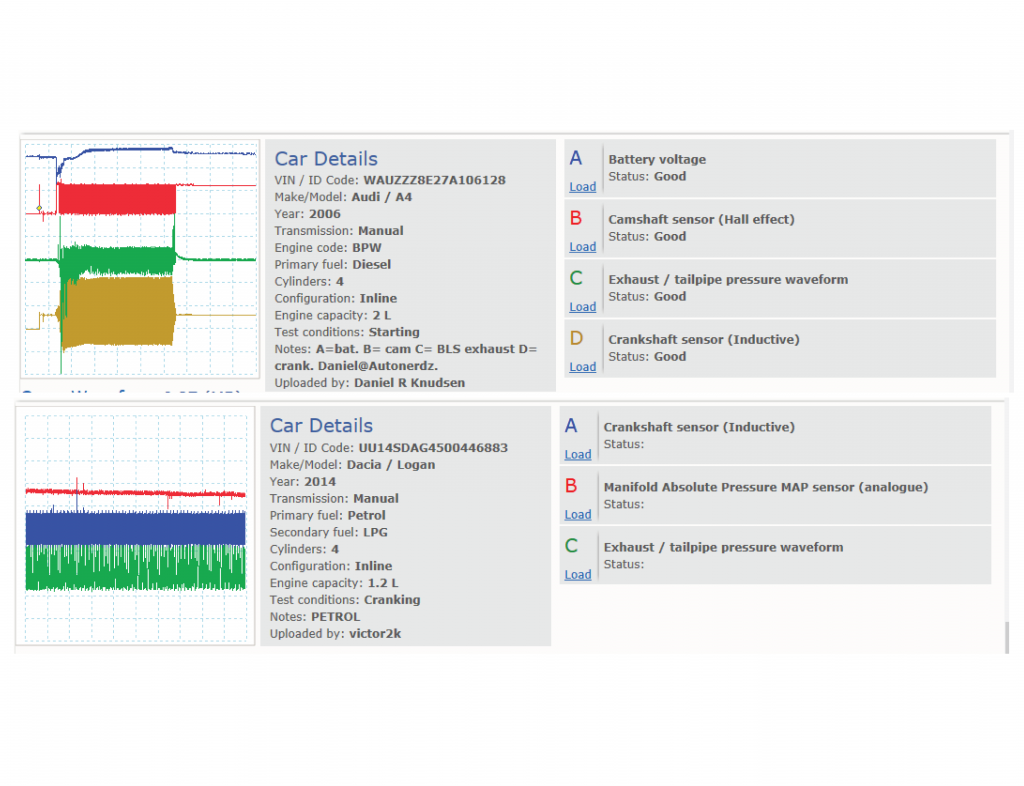Open the Audi A4 waveform thumbnail
The image size is (1024, 786).
click(x=140, y=259)
